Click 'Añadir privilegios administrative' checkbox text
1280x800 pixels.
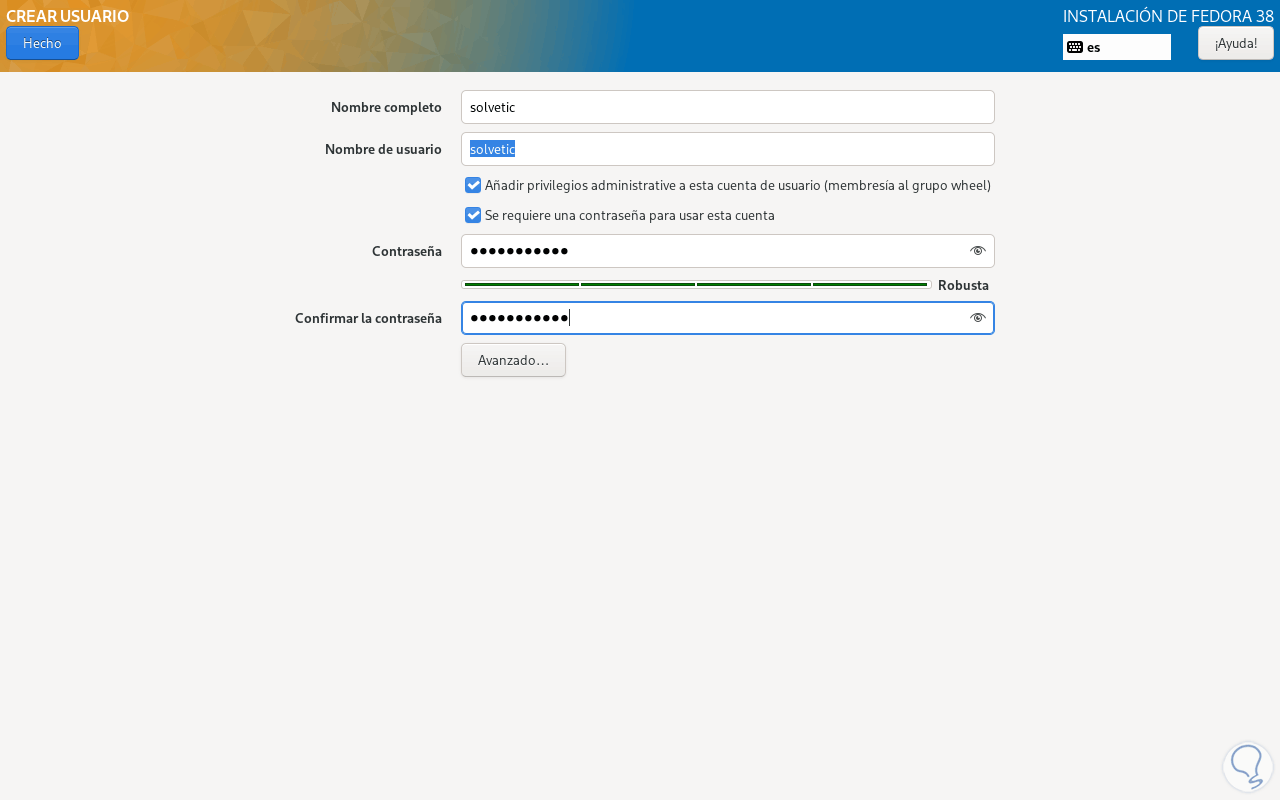pyautogui.click(x=738, y=185)
